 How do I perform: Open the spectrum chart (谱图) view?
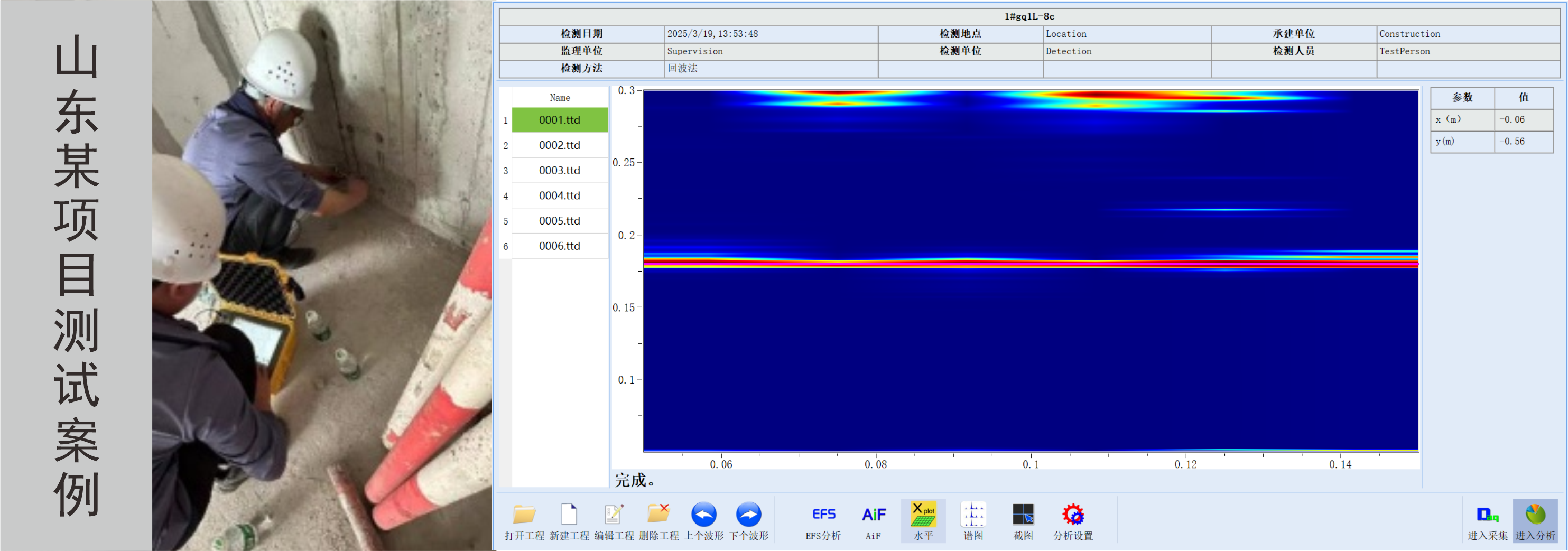(973, 515)
